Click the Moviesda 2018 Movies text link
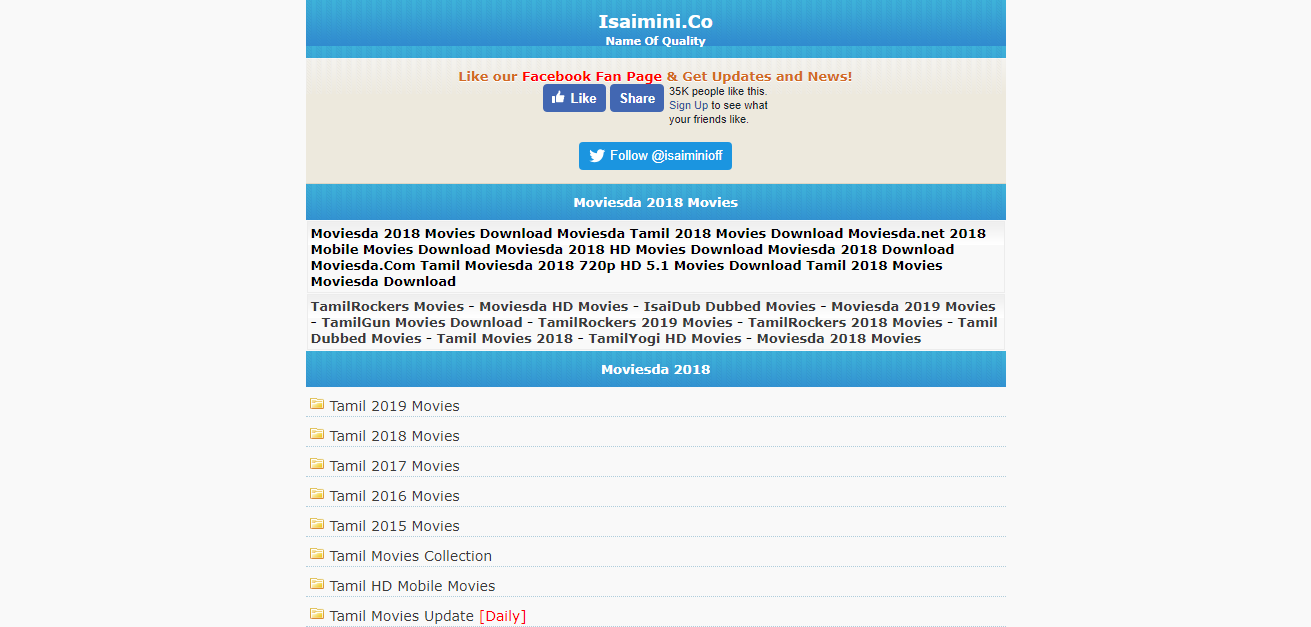 (x=839, y=338)
